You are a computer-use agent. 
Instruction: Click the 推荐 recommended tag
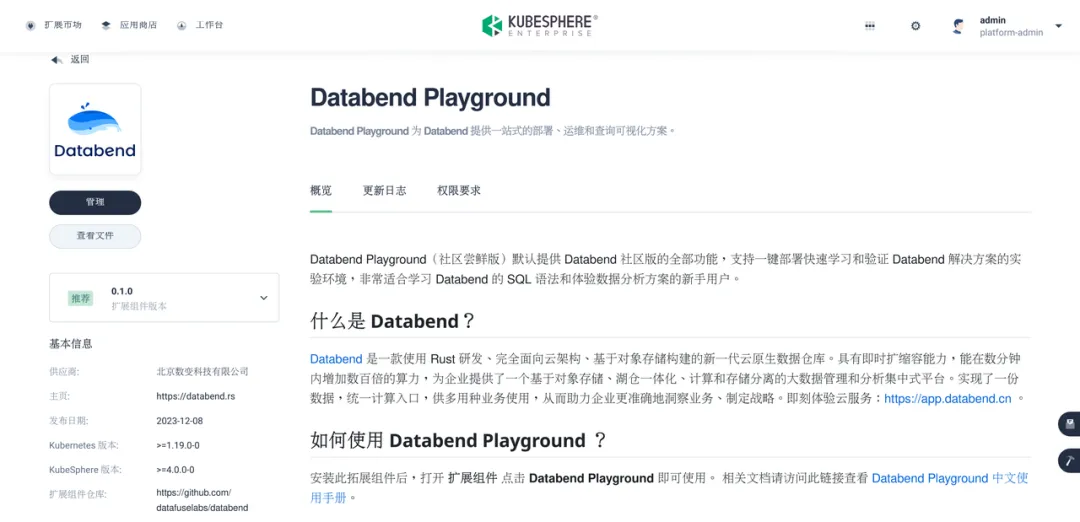pyautogui.click(x=80, y=298)
